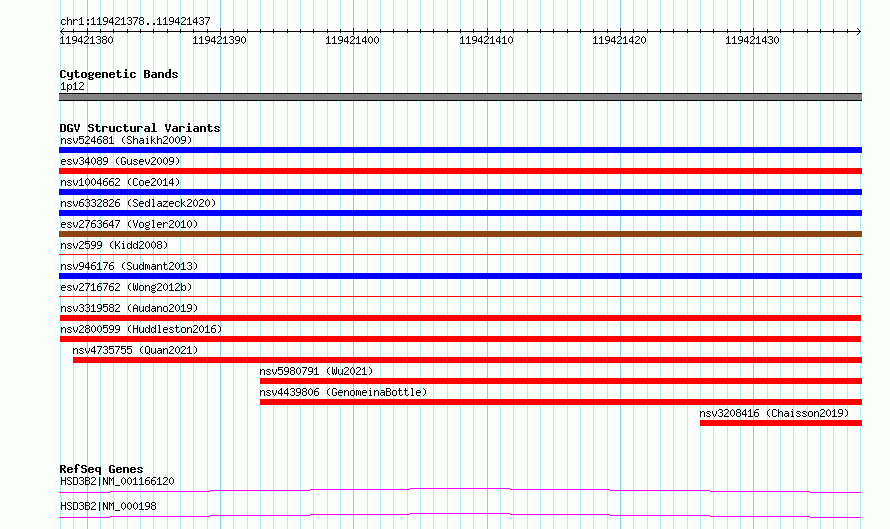This screenshot has width=890, height=529.
Task: Click nsv2800599 (Huddleston2016) label
Action: 141,329
